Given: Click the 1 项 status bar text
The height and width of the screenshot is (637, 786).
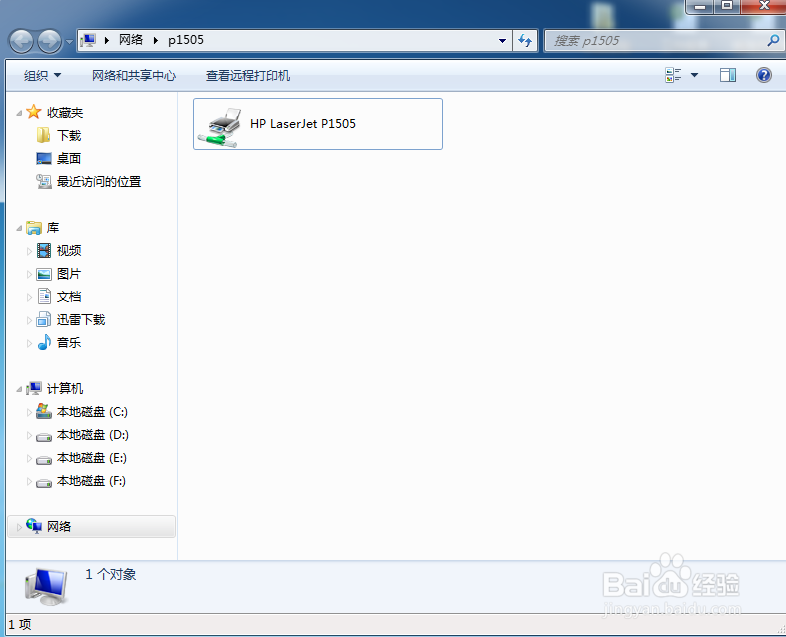Looking at the screenshot, I should pos(20,624).
